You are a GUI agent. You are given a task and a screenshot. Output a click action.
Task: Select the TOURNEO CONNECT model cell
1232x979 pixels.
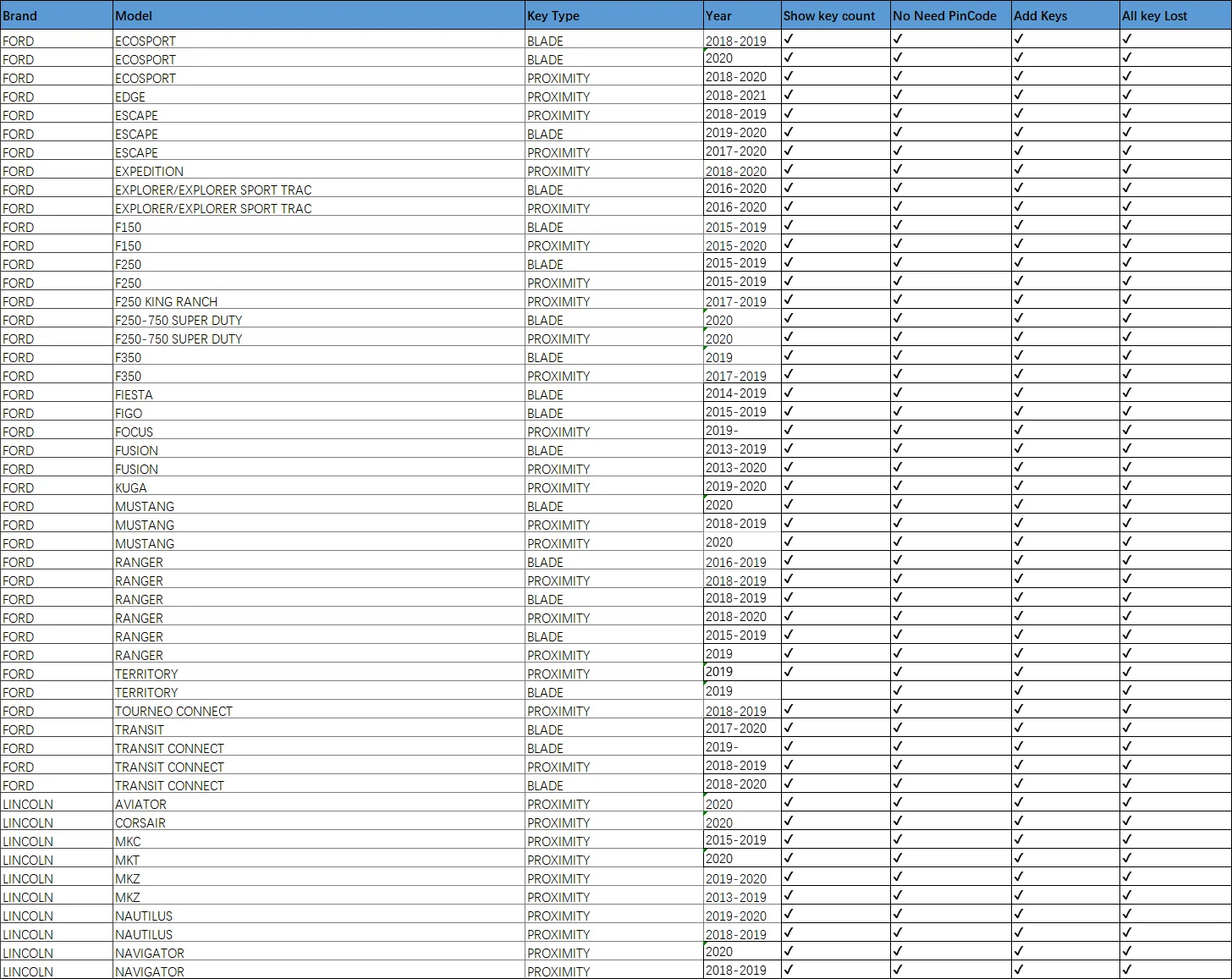click(319, 711)
